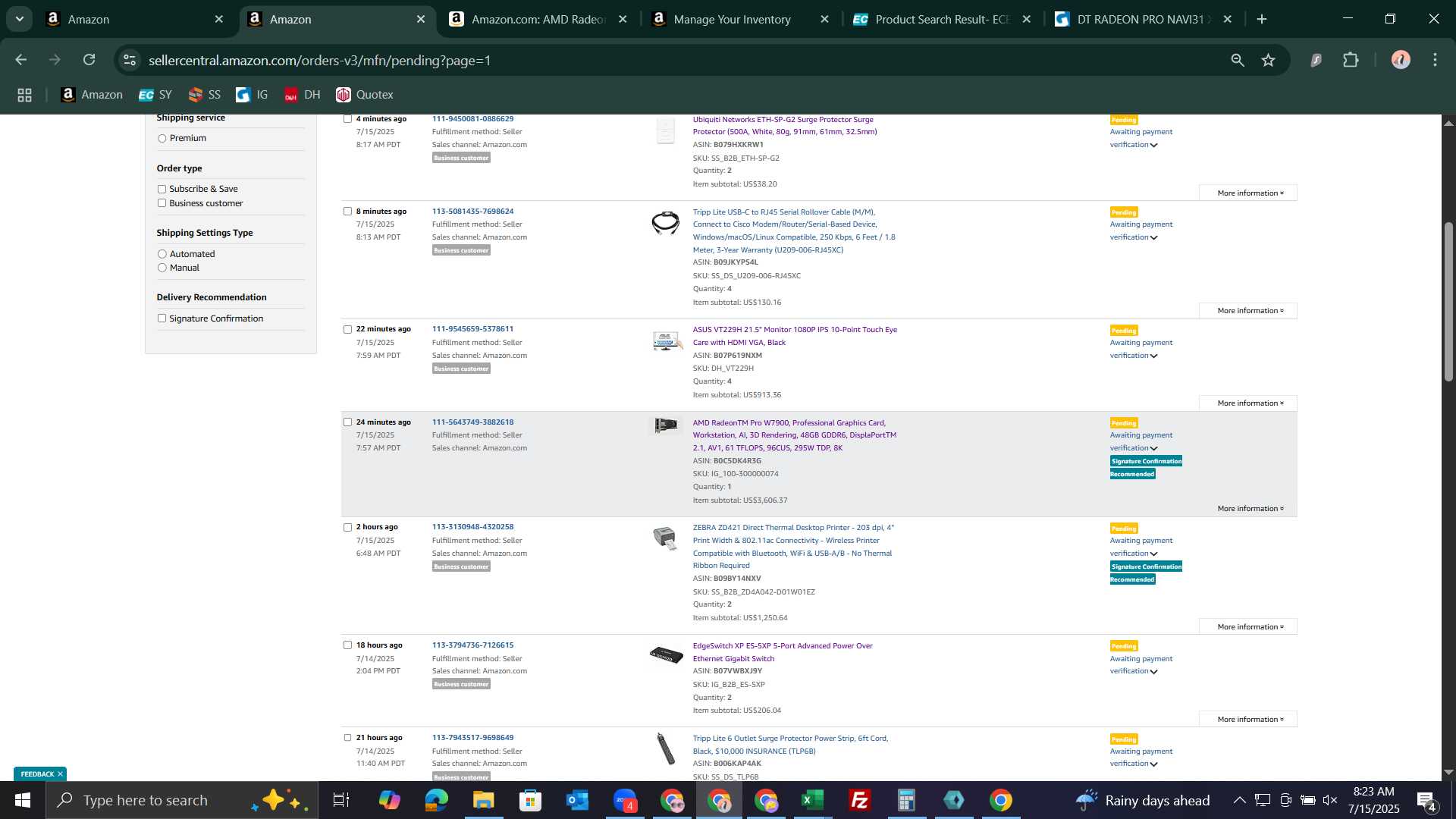
Task: Open the SS bookmark
Action: pos(205,95)
